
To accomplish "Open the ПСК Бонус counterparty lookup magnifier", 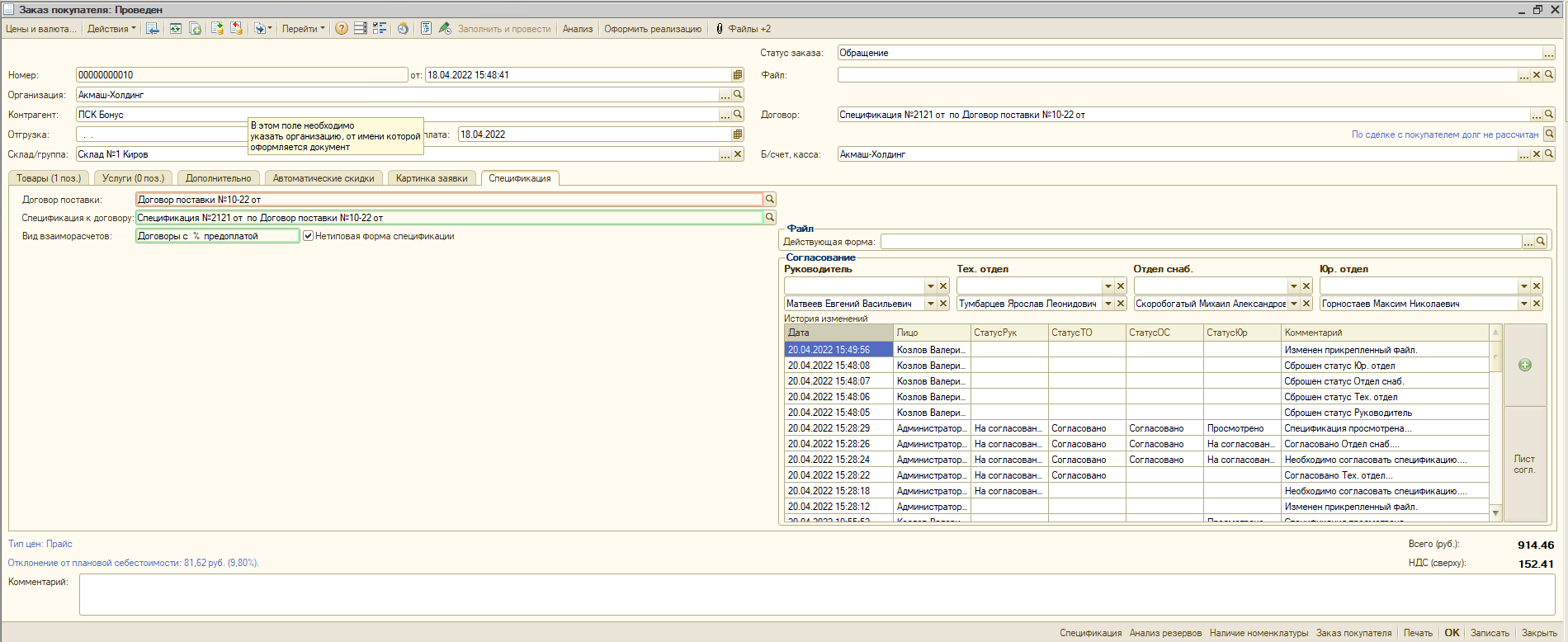I will tap(738, 115).
